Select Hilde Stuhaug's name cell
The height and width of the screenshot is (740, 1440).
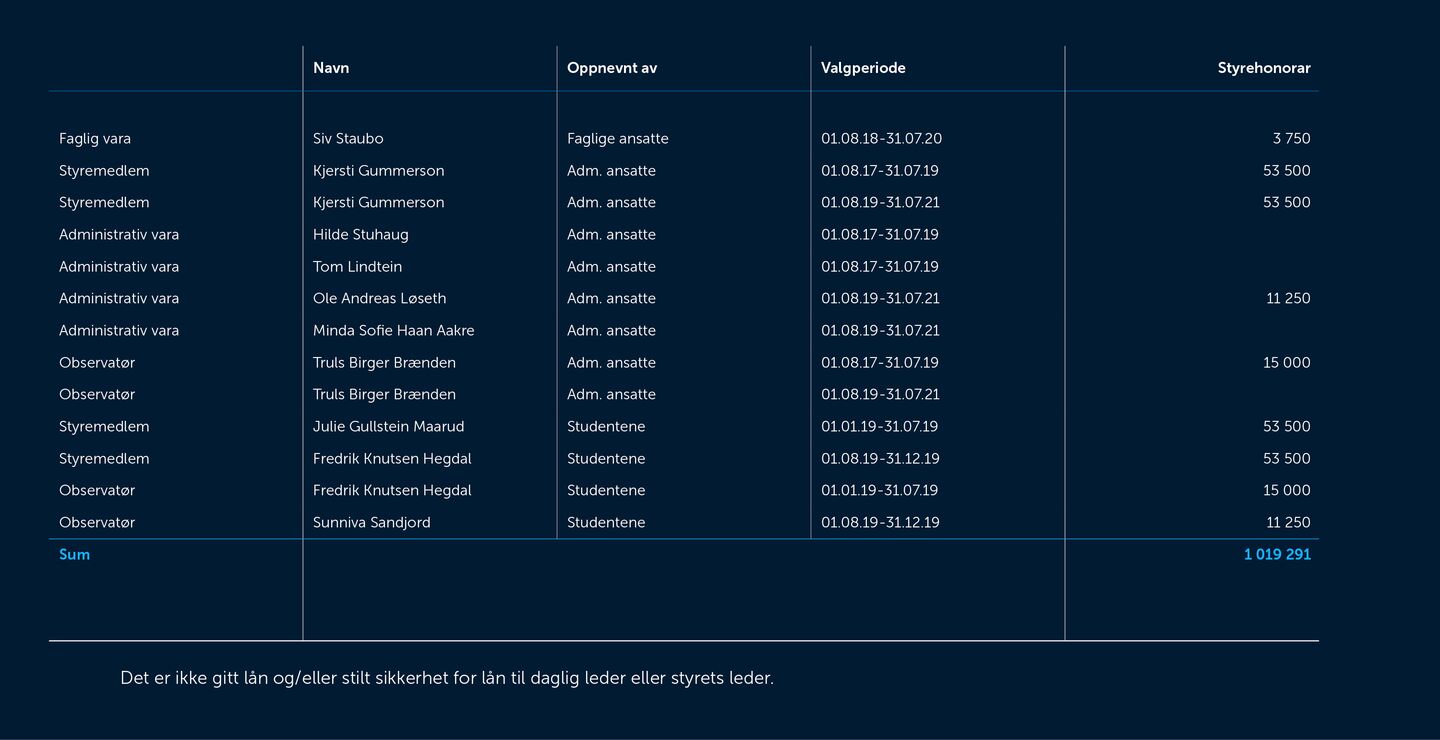click(360, 234)
